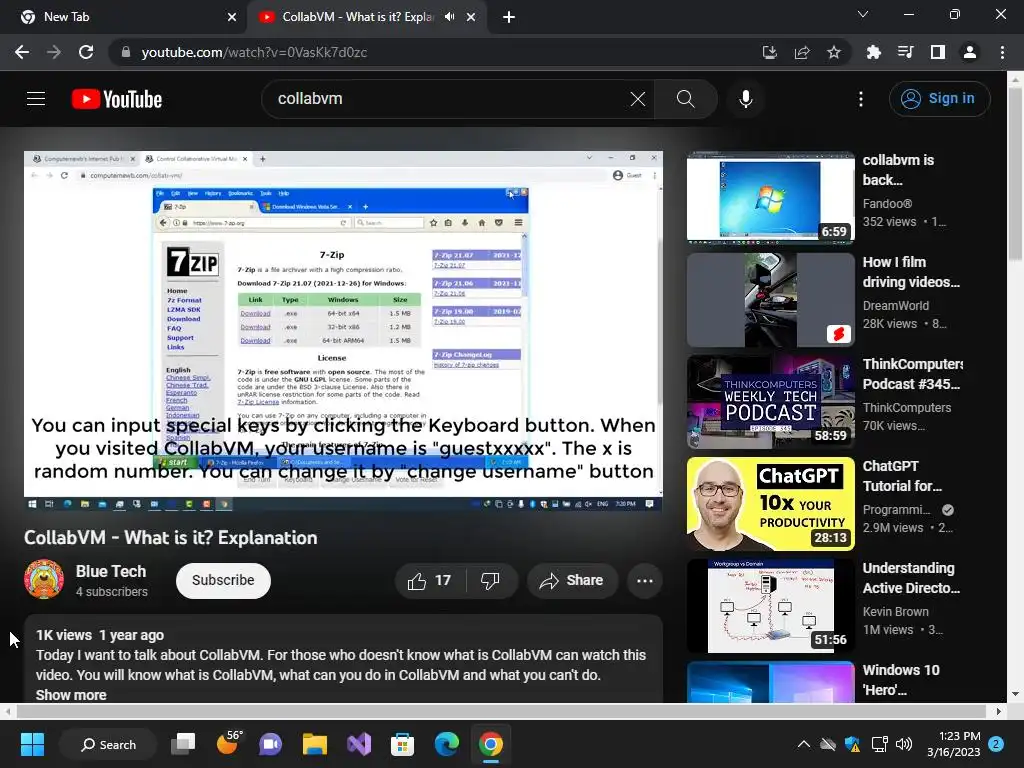The image size is (1024, 768).
Task: Open the tab search chevron
Action: click(863, 14)
